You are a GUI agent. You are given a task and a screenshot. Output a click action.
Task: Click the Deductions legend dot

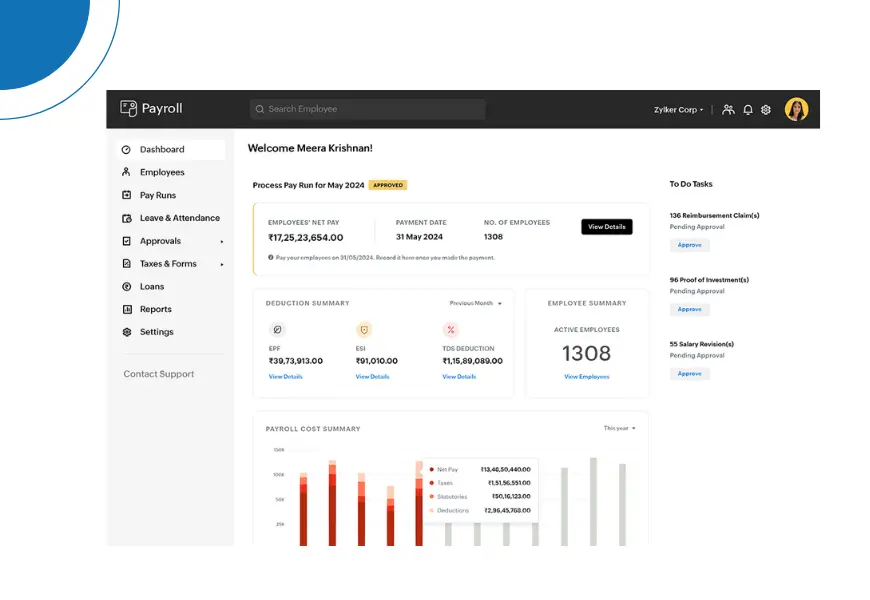(x=432, y=510)
